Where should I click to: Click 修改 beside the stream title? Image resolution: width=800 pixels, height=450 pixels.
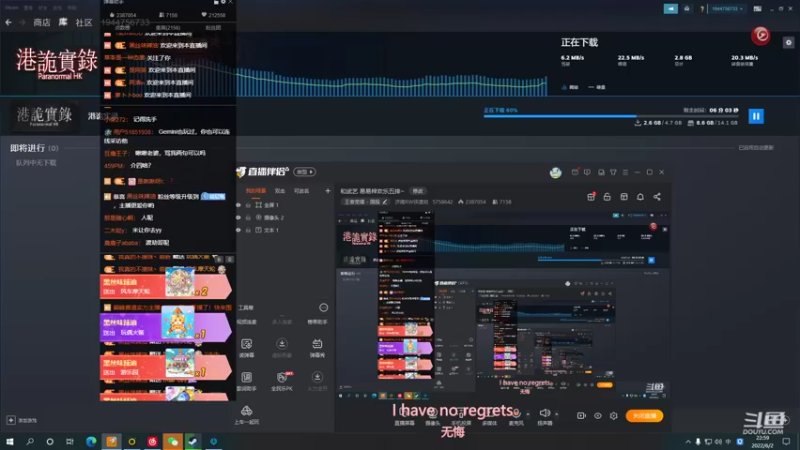pos(418,191)
